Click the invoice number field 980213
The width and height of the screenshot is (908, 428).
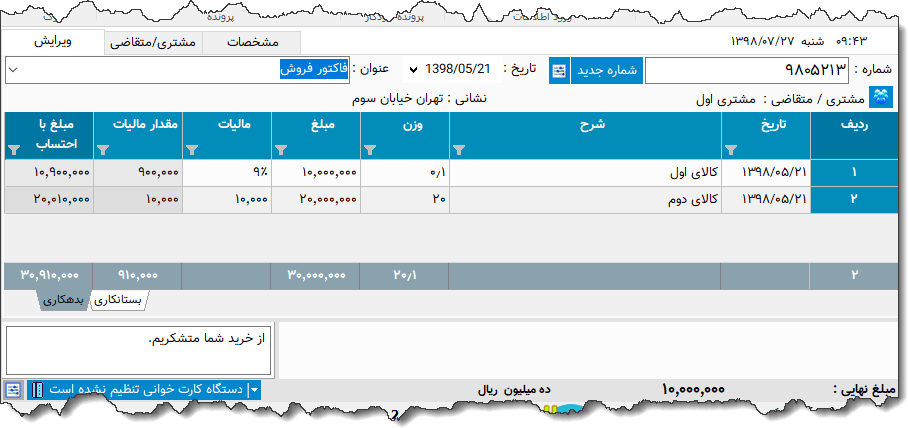tap(746, 71)
